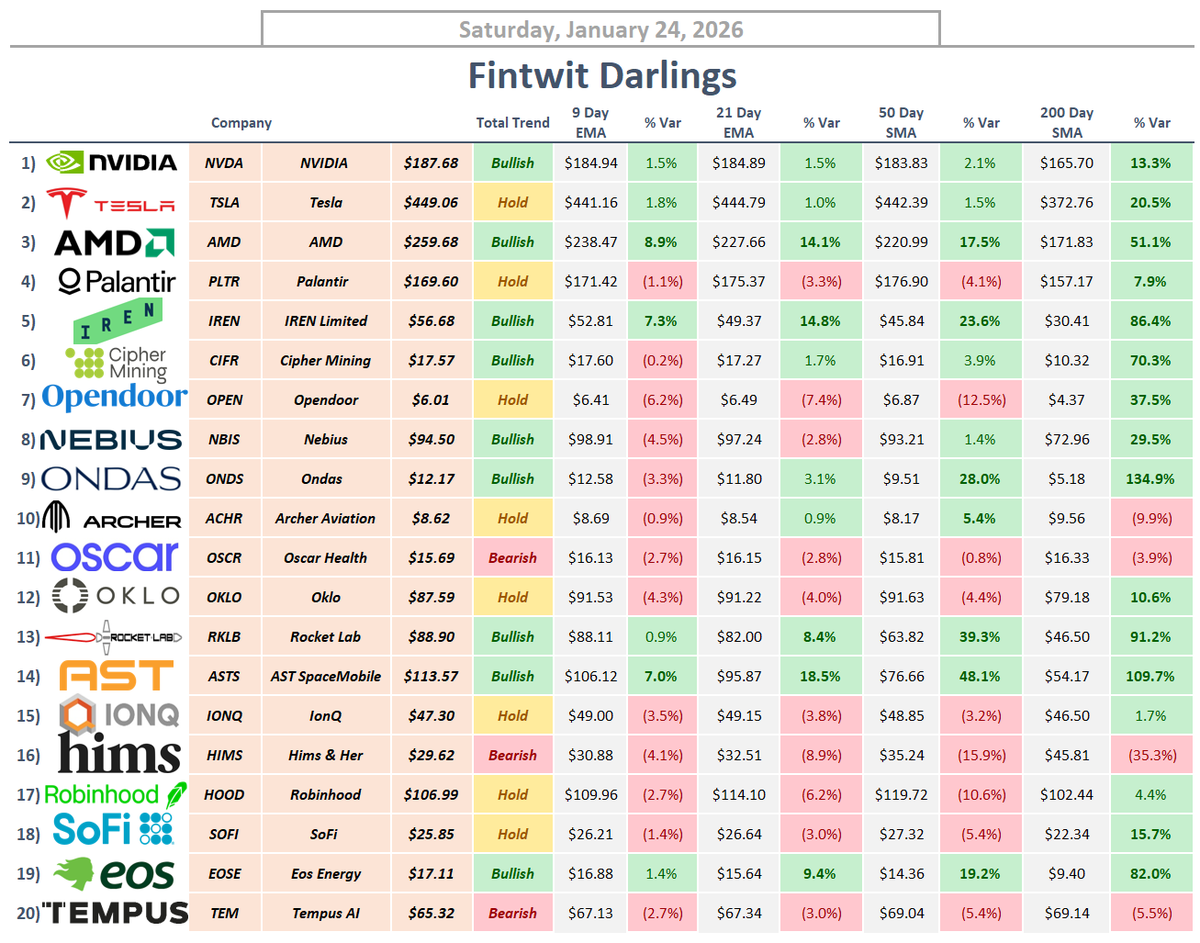Toggle TSLA's Hold trend indicator

513,201
